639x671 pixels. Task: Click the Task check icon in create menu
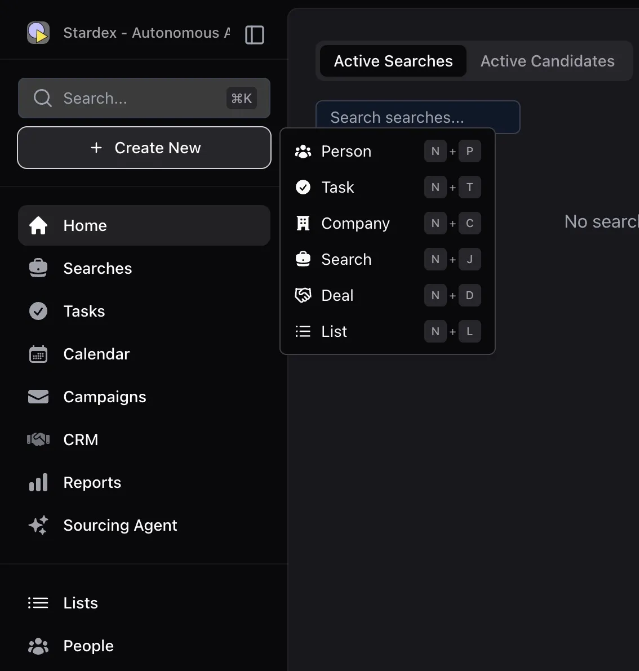303,187
